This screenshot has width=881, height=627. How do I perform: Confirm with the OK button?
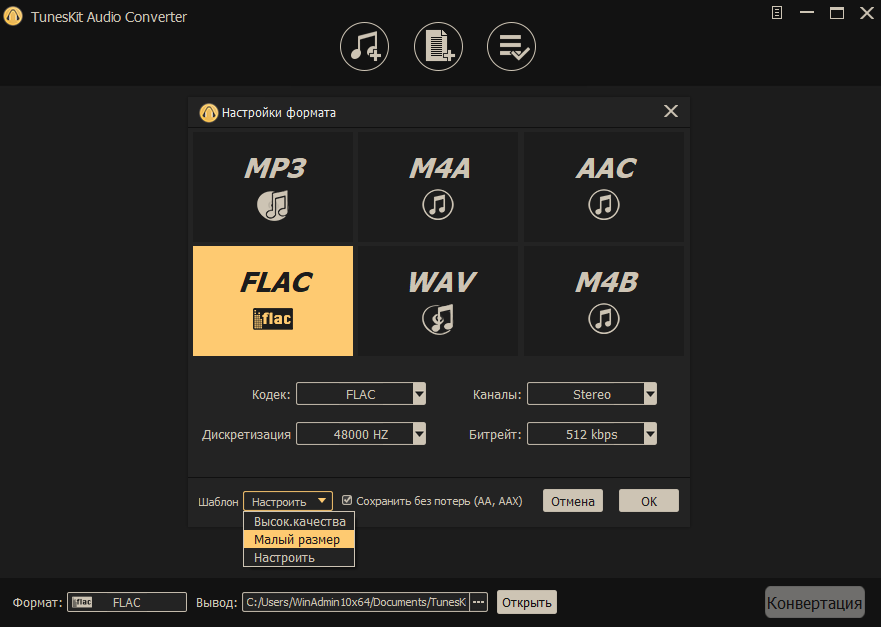tap(649, 501)
